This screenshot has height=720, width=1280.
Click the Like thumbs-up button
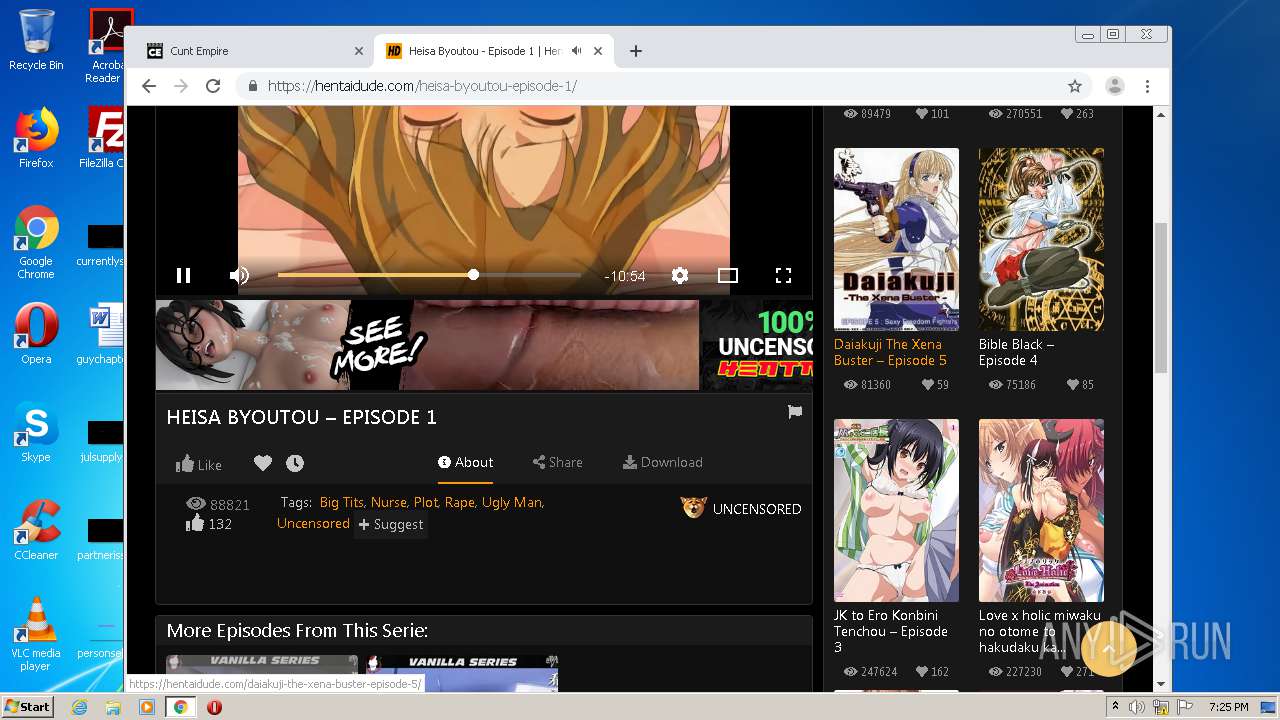coord(199,464)
